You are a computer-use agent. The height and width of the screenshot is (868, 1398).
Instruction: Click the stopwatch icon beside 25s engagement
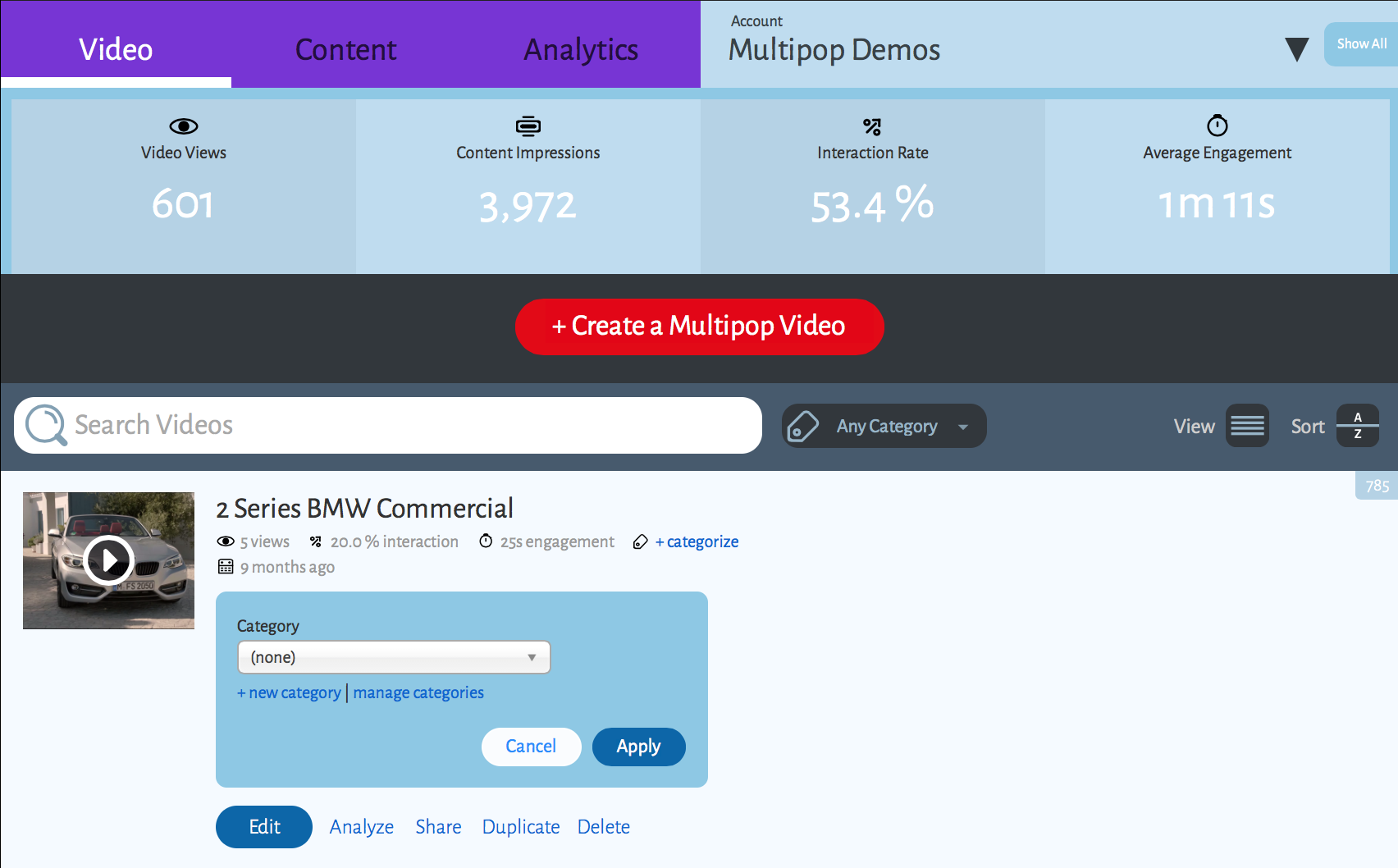[486, 541]
